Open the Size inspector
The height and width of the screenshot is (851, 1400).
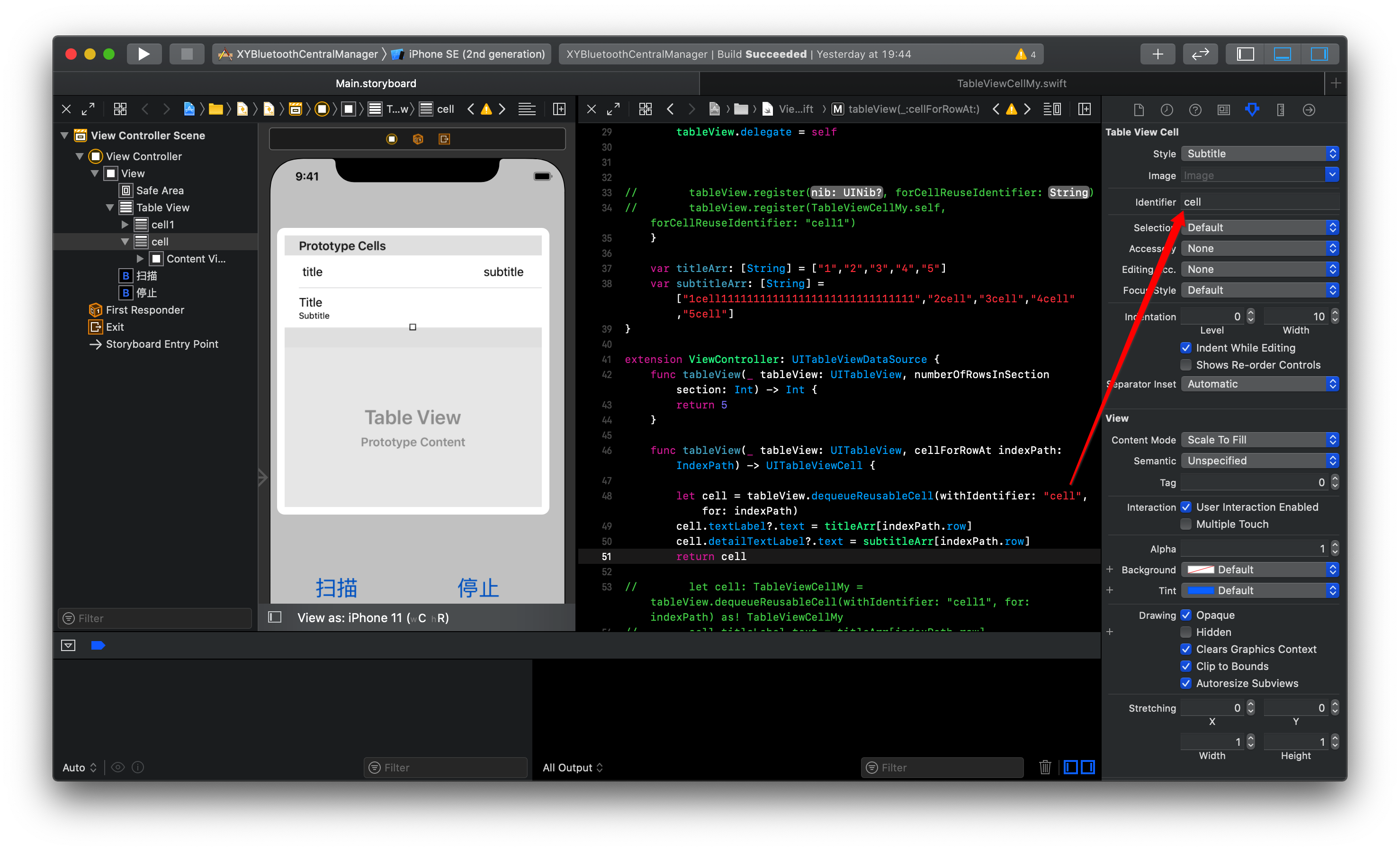point(1280,110)
